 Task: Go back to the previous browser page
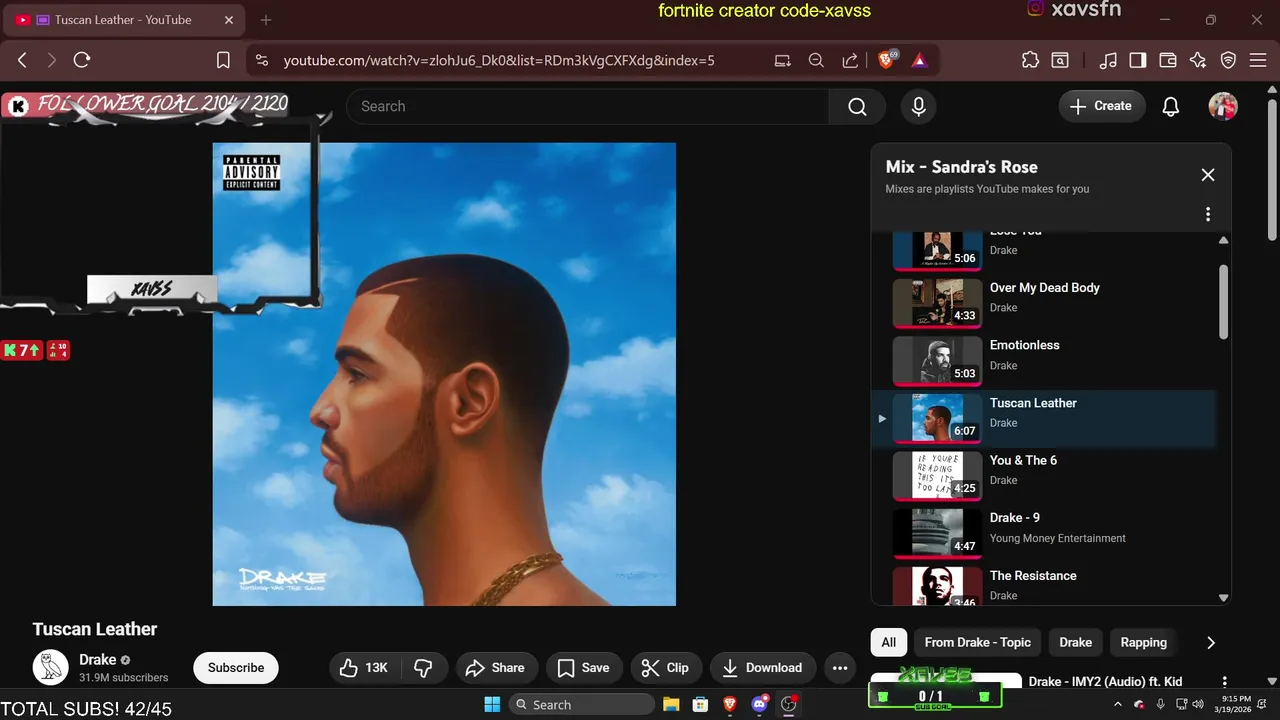pyautogui.click(x=22, y=60)
